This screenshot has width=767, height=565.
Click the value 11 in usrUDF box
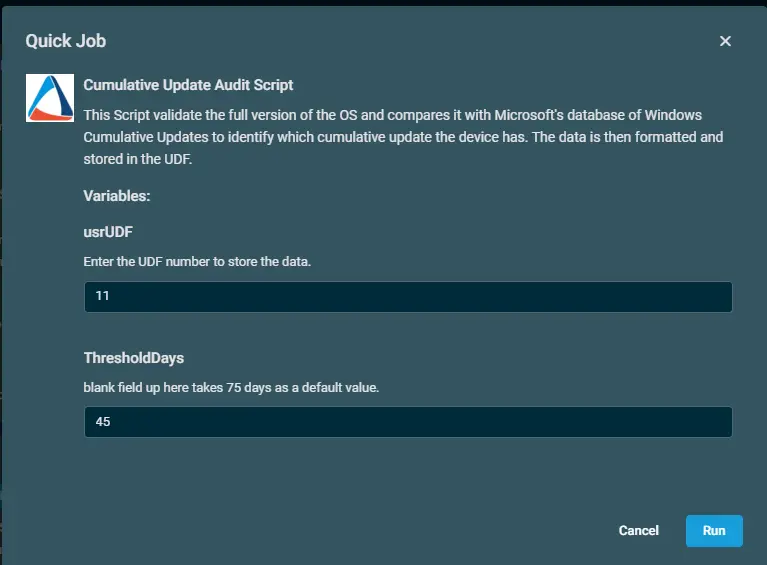[x=102, y=297]
